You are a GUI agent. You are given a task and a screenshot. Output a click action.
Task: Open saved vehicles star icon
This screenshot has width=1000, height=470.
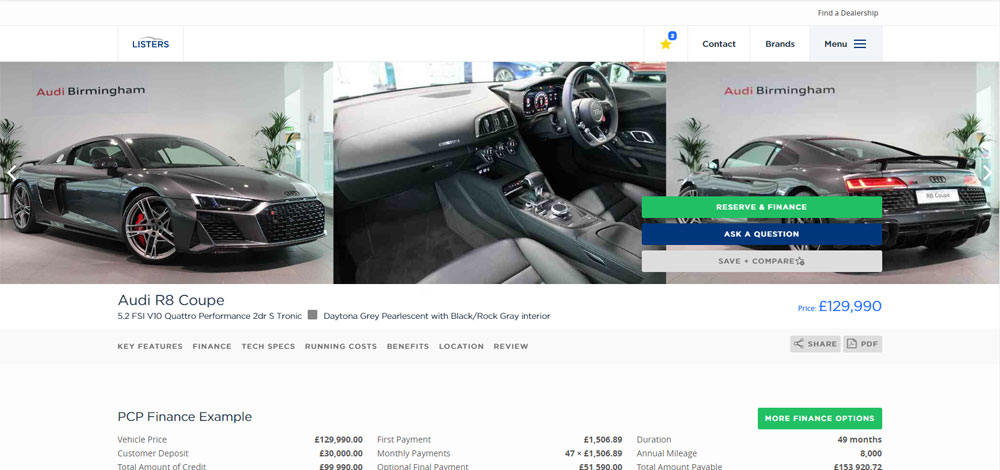[666, 44]
